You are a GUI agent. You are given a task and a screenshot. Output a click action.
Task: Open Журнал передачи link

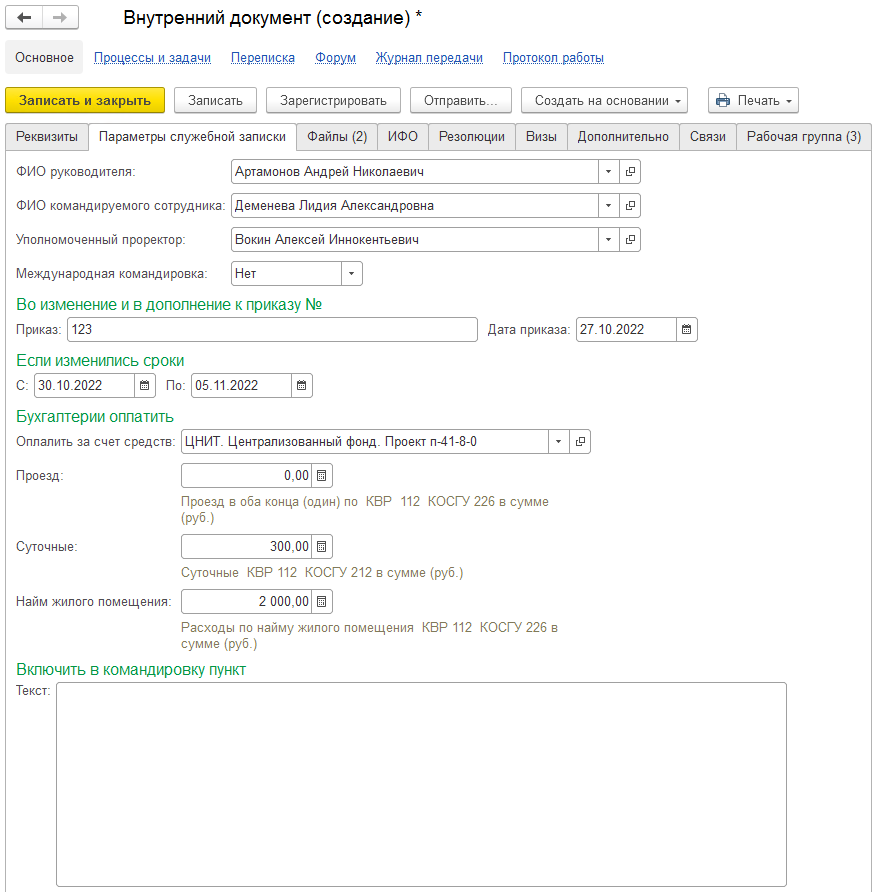click(429, 57)
